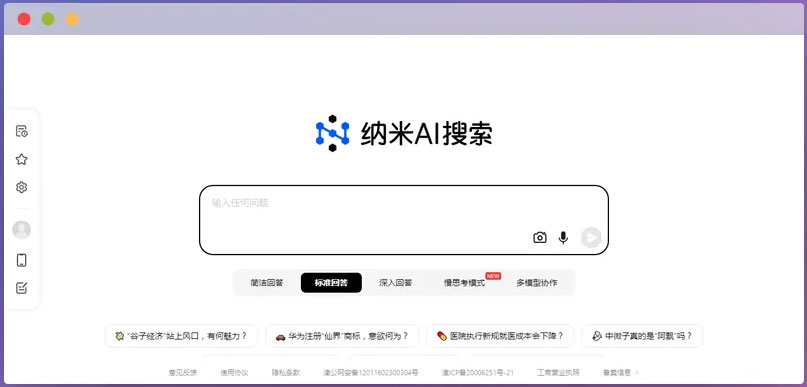The width and height of the screenshot is (807, 387).
Task: Open favorites via the star icon
Action: click(22, 160)
